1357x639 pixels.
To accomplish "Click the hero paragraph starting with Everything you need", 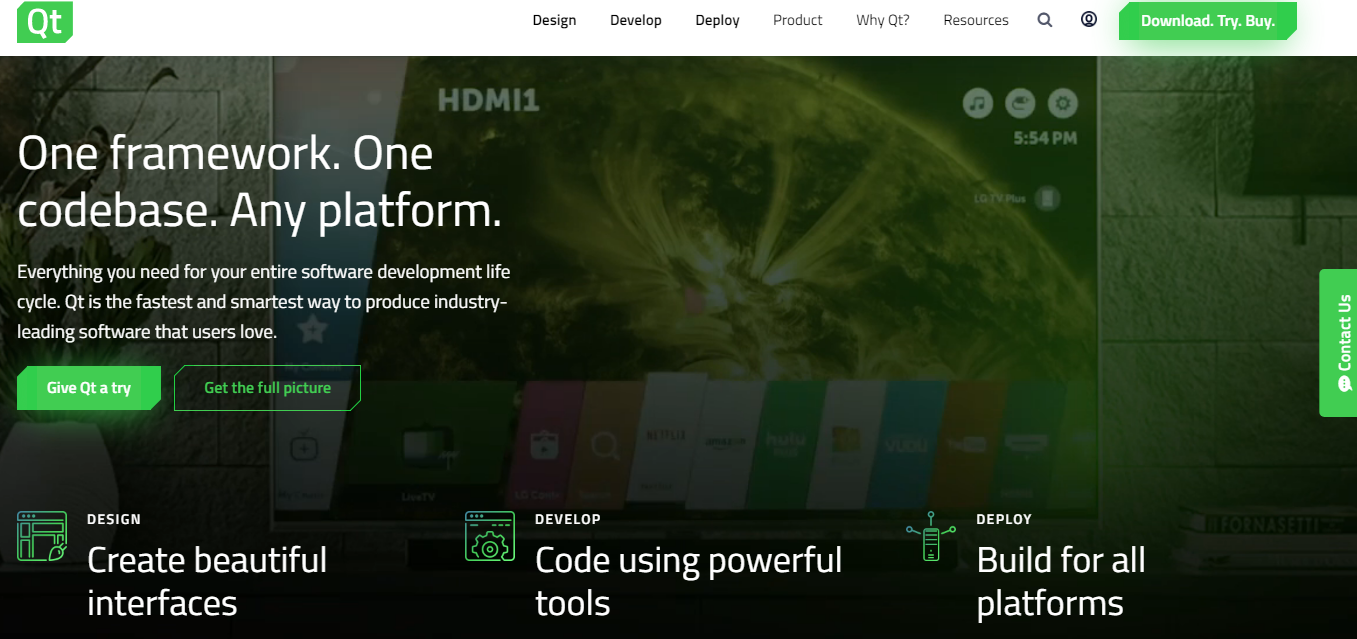I will pyautogui.click(x=264, y=301).
